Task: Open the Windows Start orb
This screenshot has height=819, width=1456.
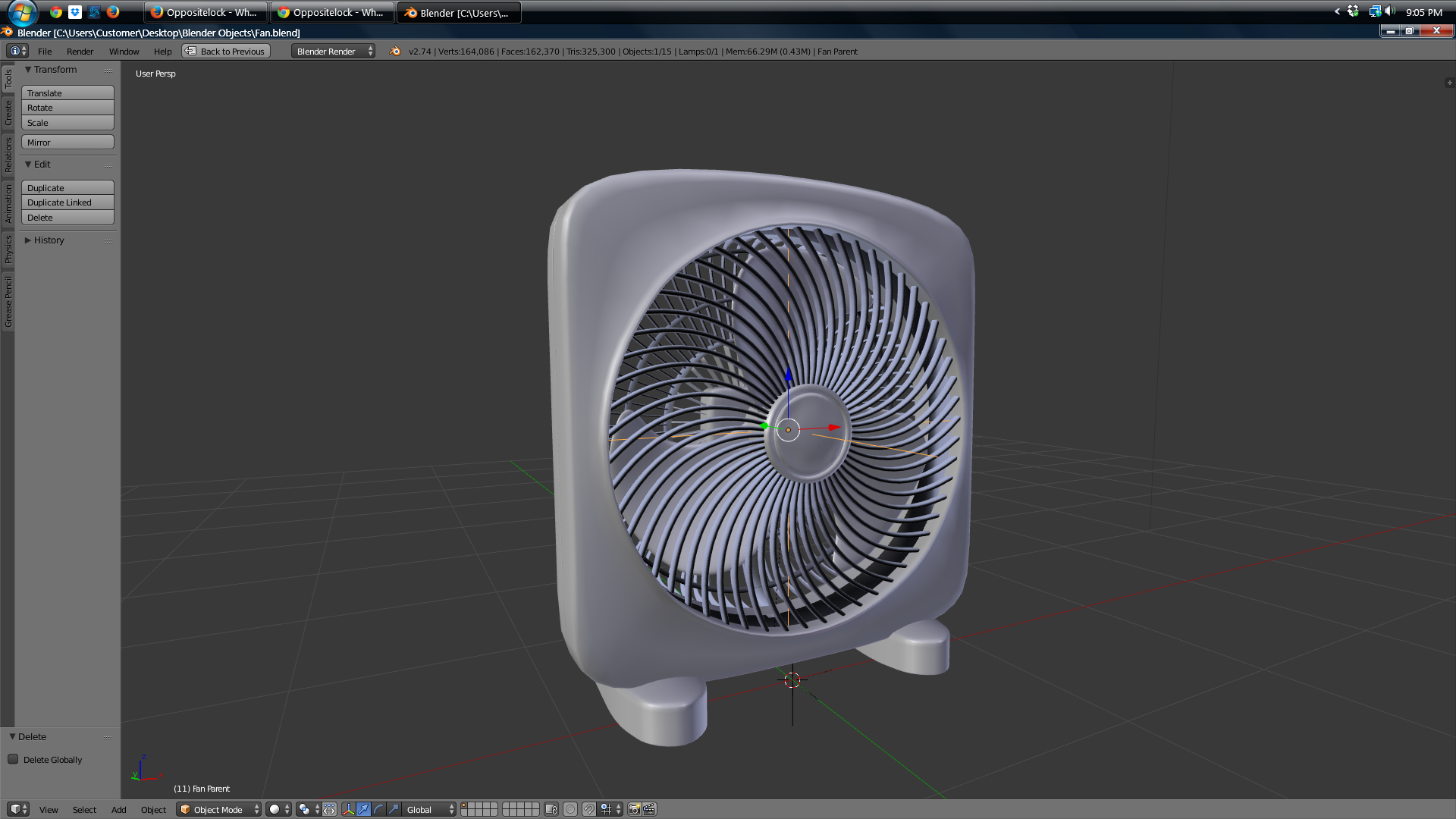Action: point(23,12)
